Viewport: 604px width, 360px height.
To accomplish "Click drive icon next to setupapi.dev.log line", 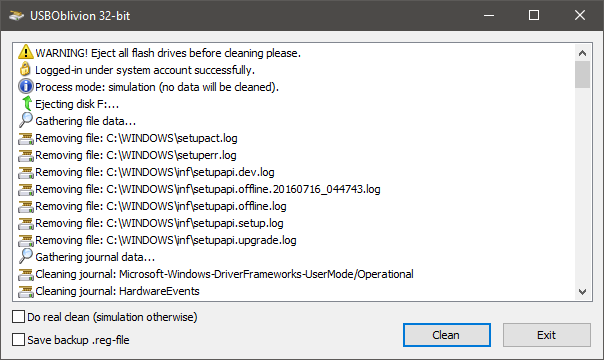I will (26, 172).
